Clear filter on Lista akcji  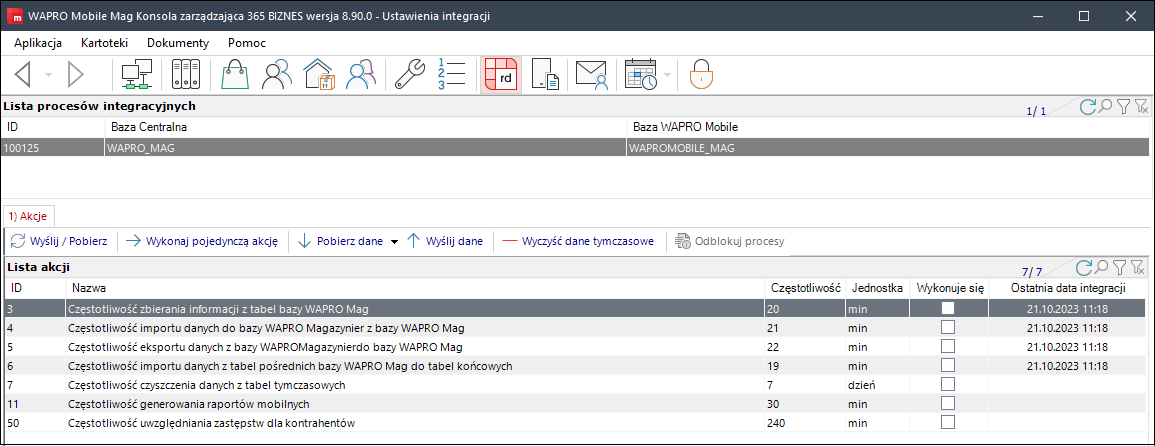click(1137, 268)
